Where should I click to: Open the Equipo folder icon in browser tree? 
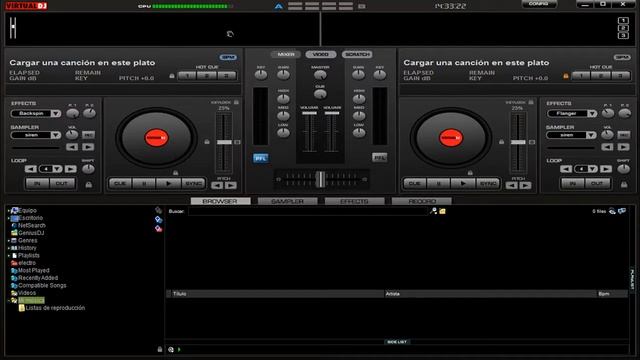pos(15,211)
